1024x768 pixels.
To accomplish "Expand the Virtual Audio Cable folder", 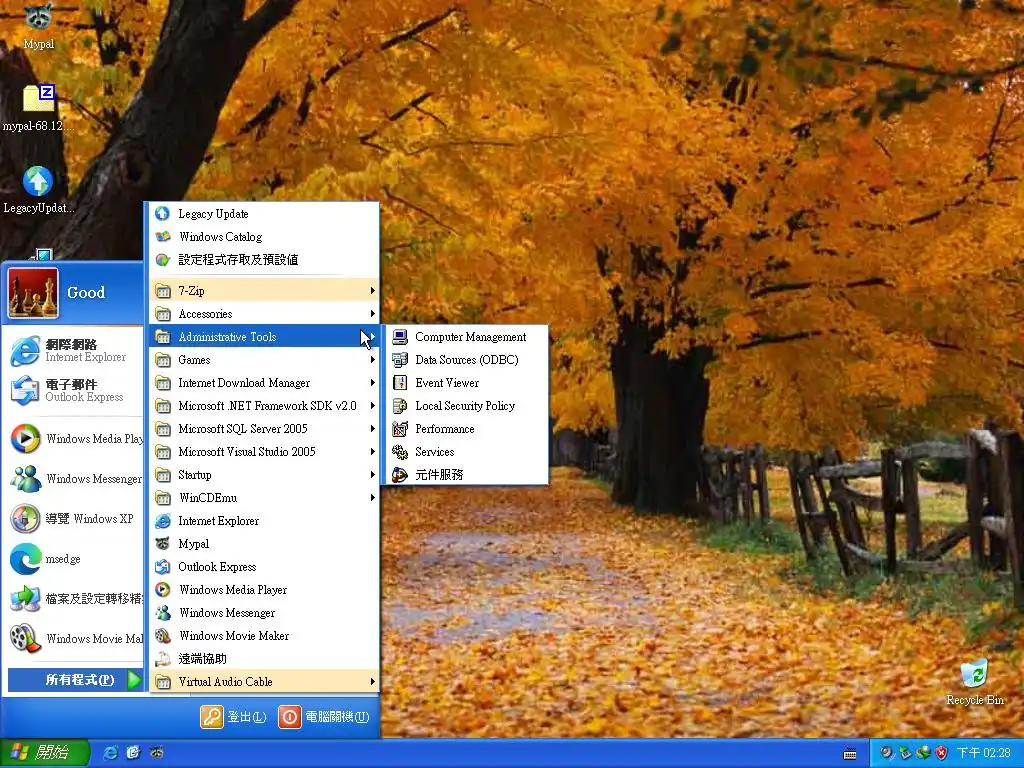I will tap(264, 682).
